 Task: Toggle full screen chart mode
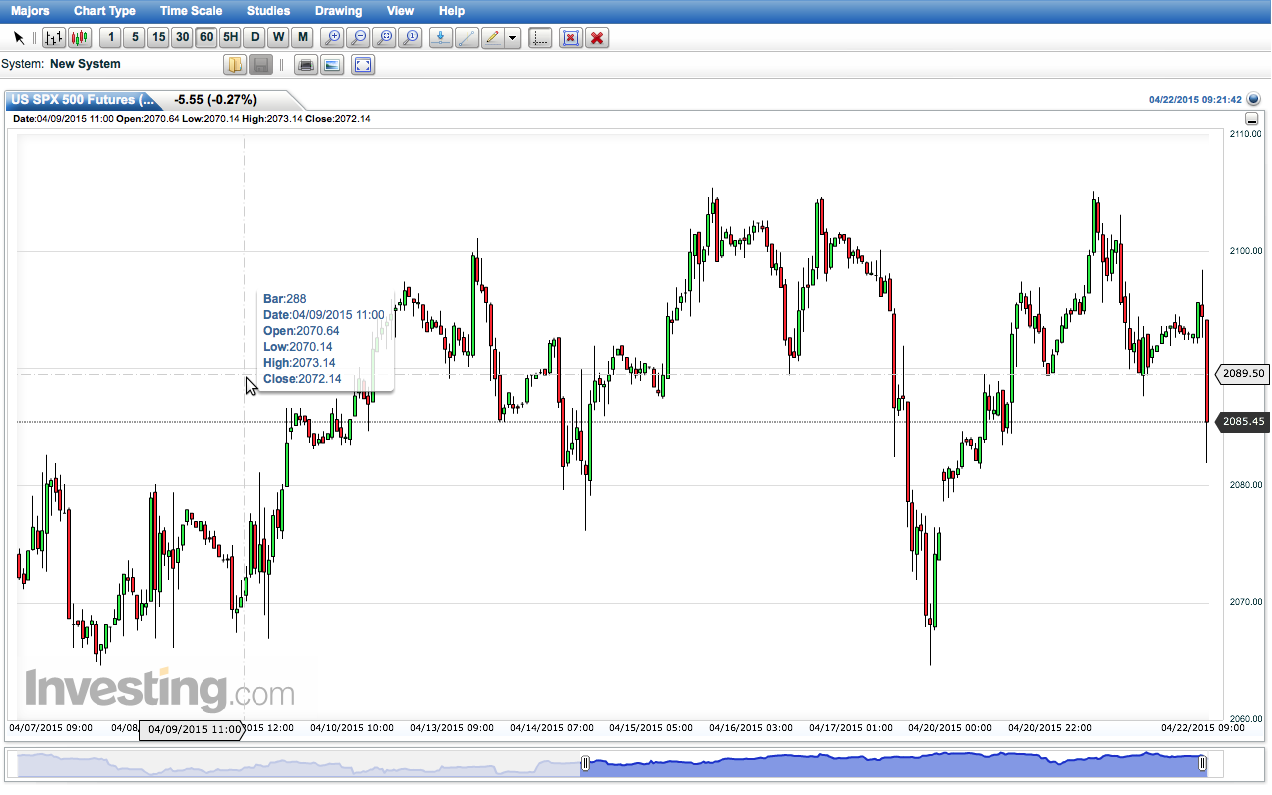363,65
